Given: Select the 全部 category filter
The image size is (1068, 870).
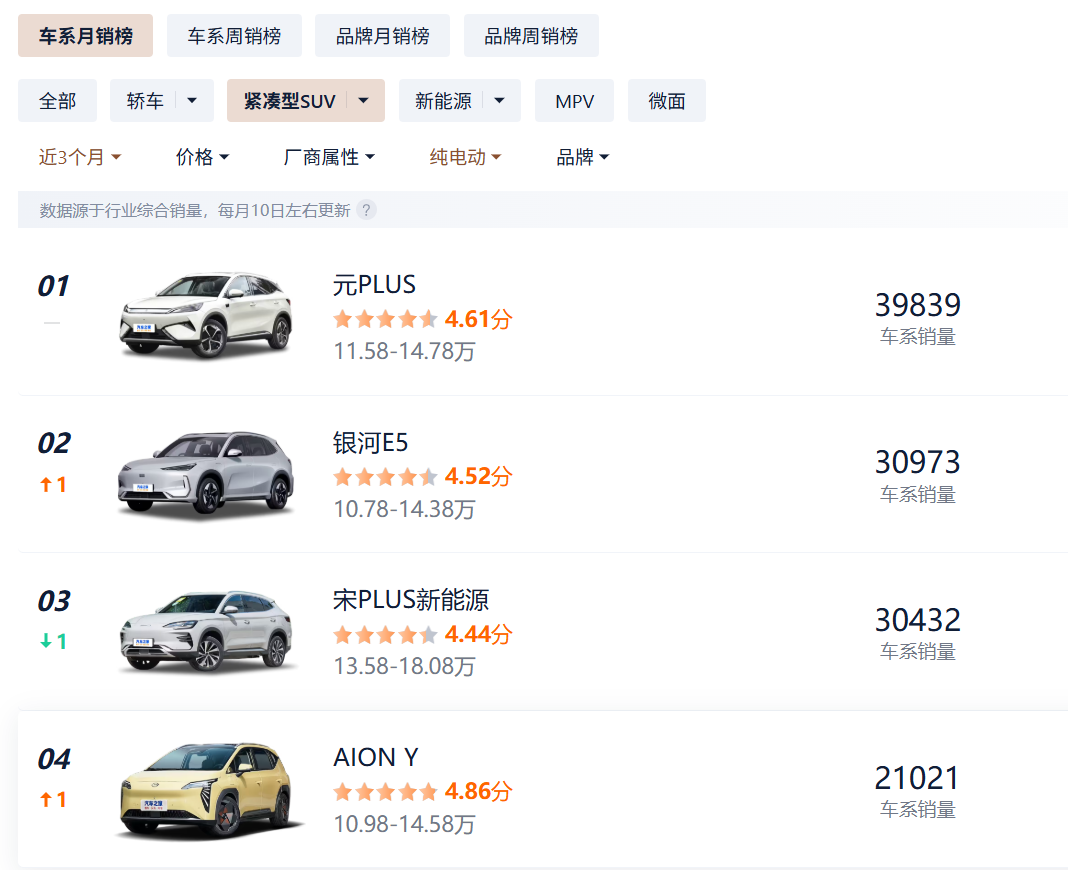Looking at the screenshot, I should 57,101.
